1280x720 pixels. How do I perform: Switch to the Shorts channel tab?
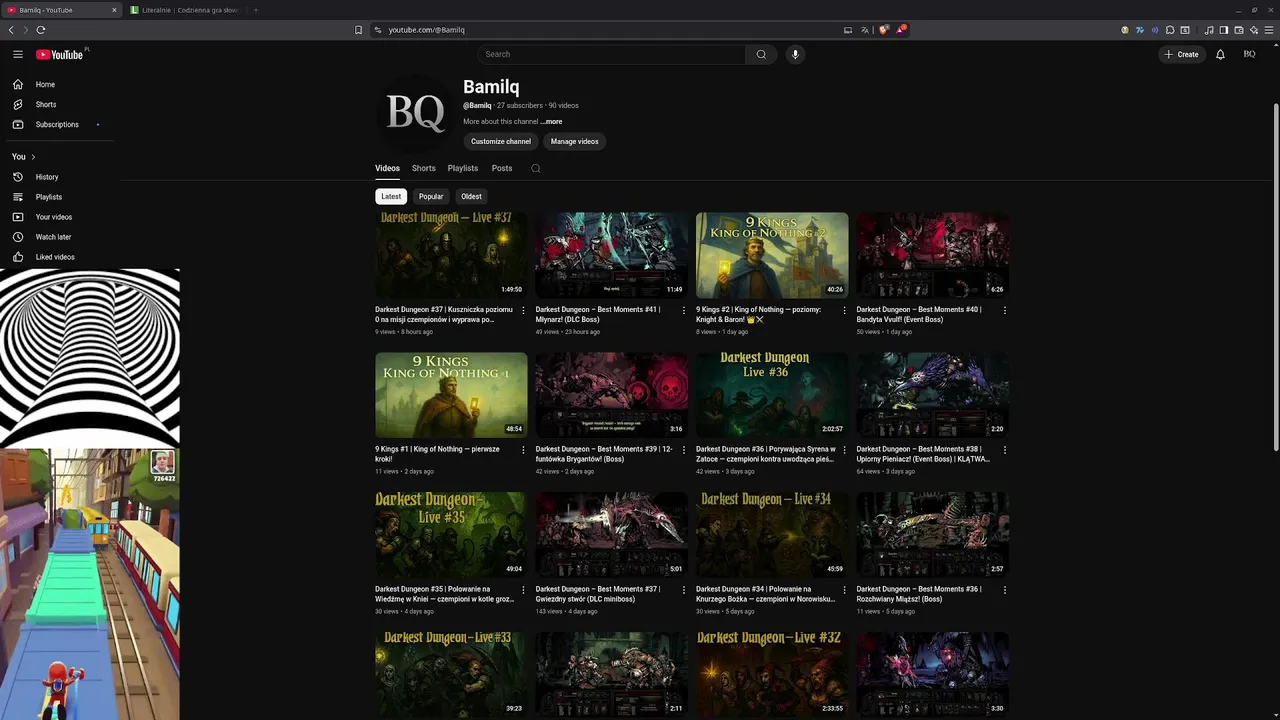click(424, 168)
